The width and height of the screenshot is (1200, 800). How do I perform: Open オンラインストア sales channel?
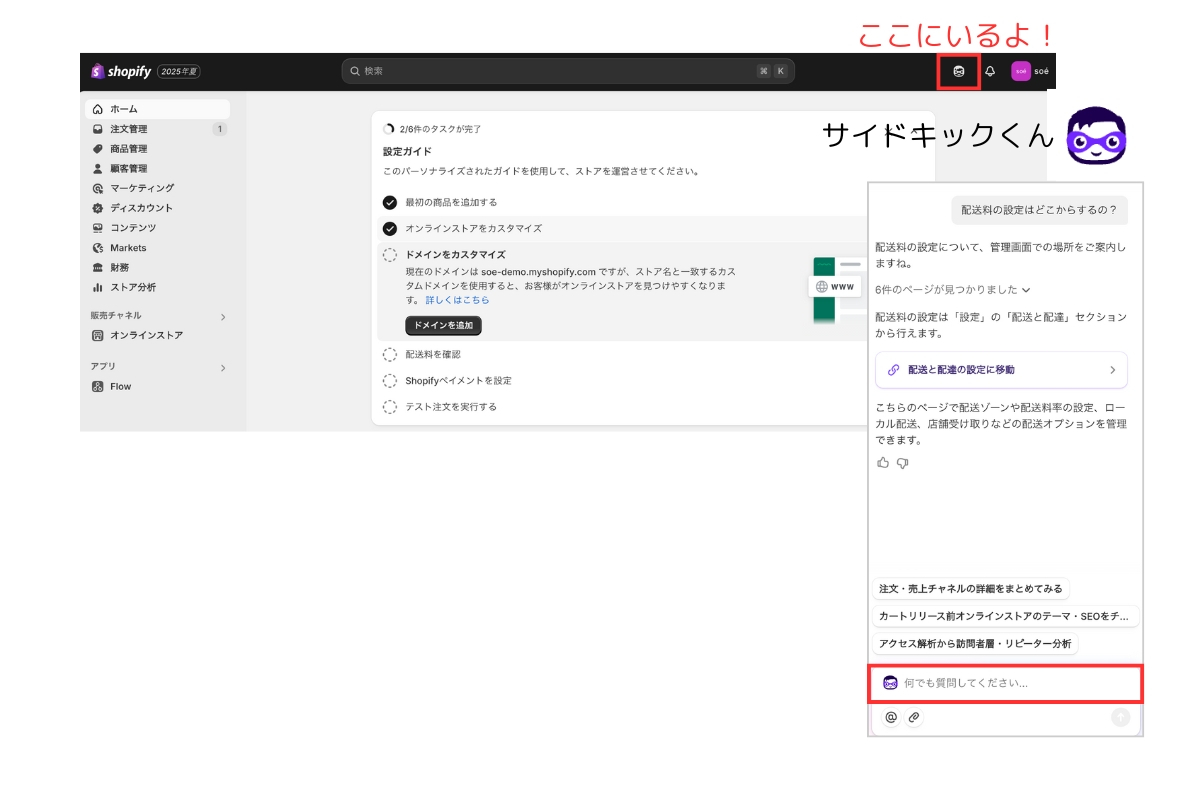159,336
